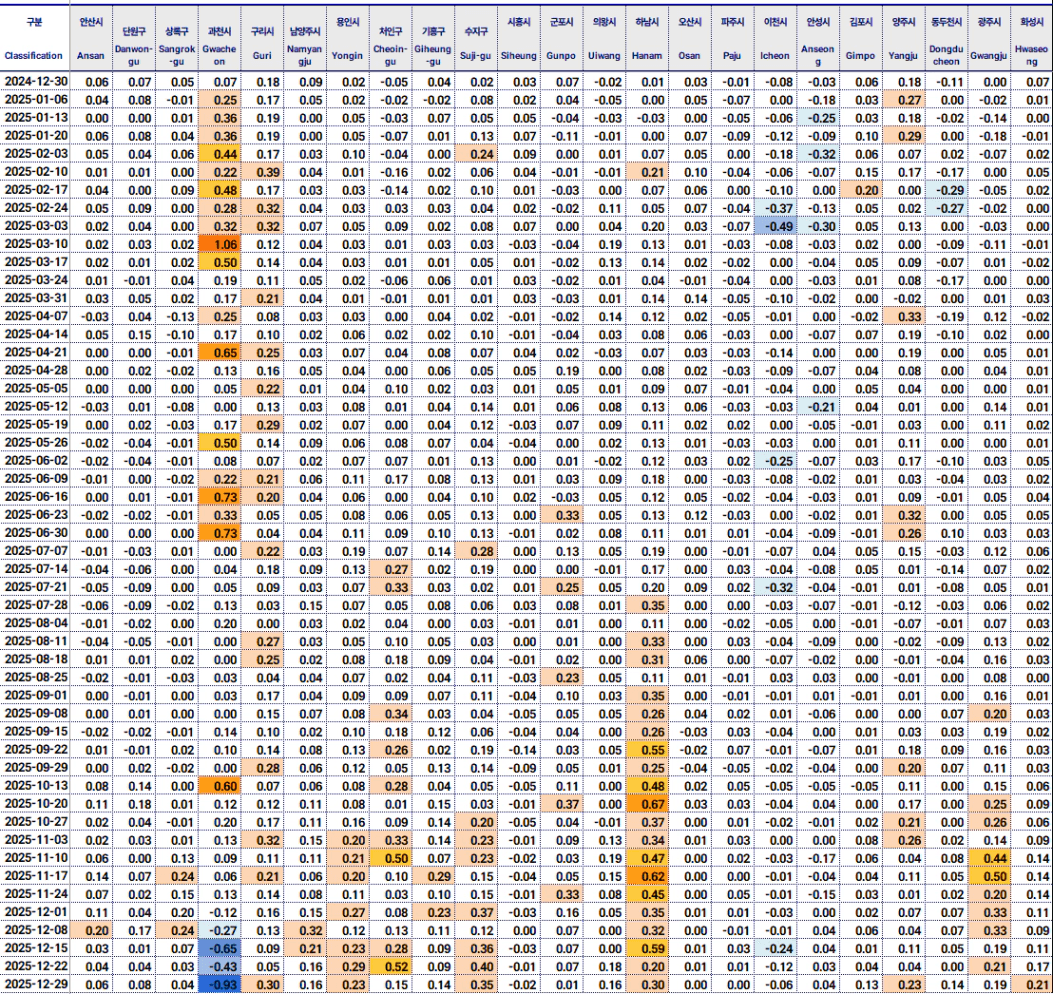
Task: Select the 2024-12-30 date row label
Action: tap(35, 81)
